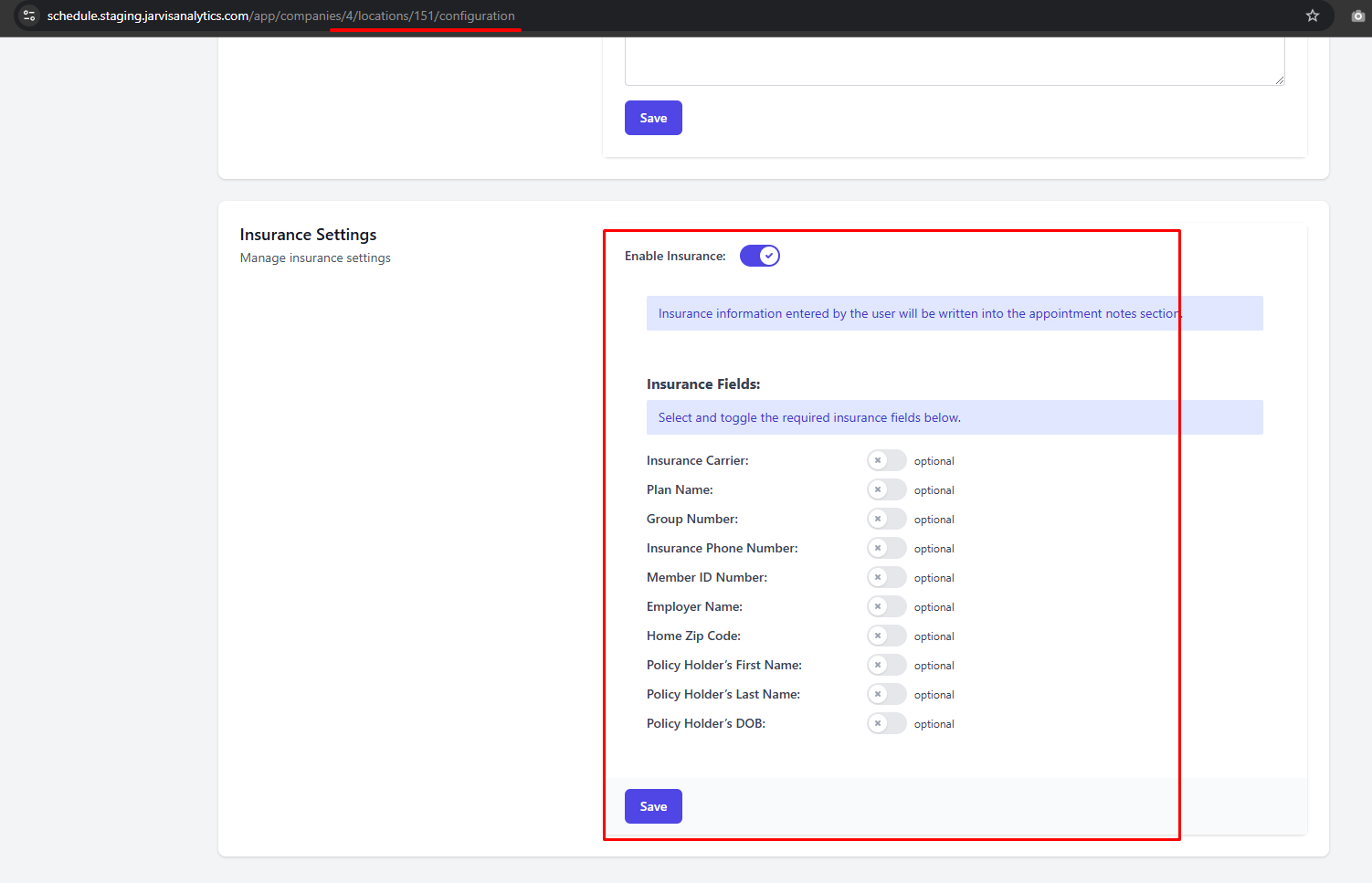Click the Home Zip Code label
The height and width of the screenshot is (883, 1372).
point(693,636)
